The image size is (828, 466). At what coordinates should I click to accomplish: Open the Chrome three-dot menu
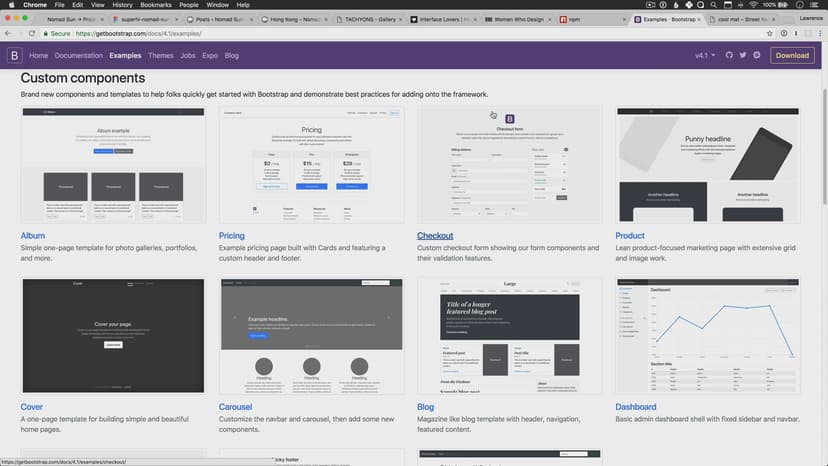(819, 33)
